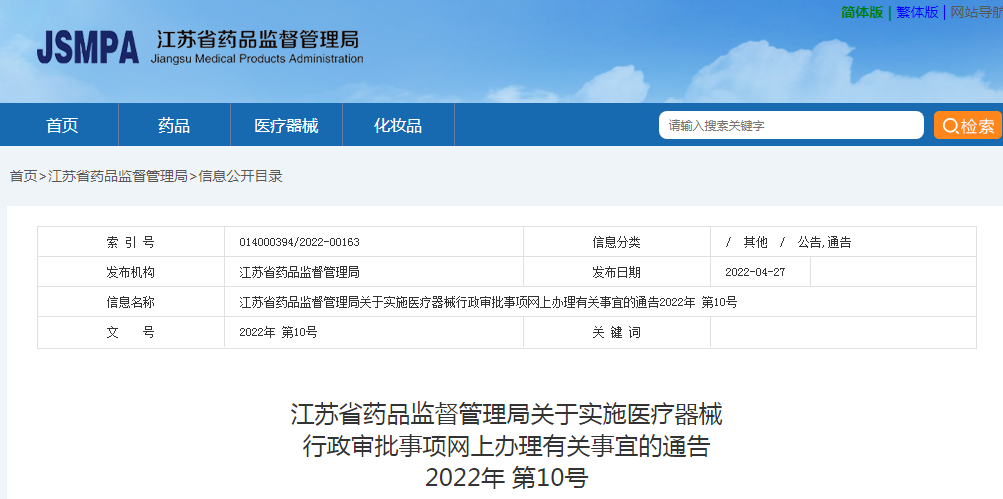The width and height of the screenshot is (1003, 499).
Task: Focus the 请输入搜索关键字 search field
Action: 791,125
